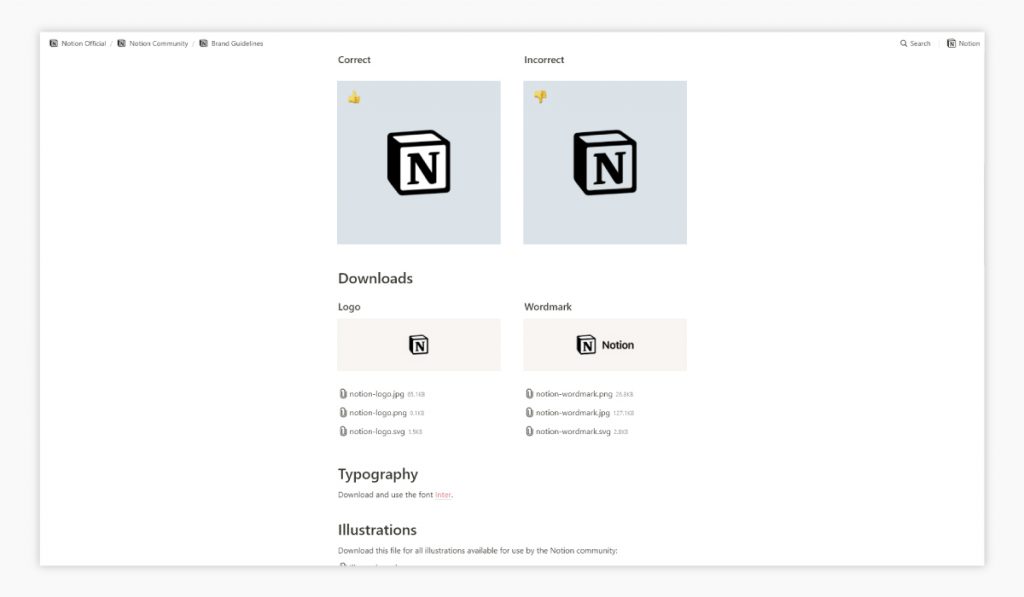Click the Notion logo icon beside Notion Official

coord(54,44)
